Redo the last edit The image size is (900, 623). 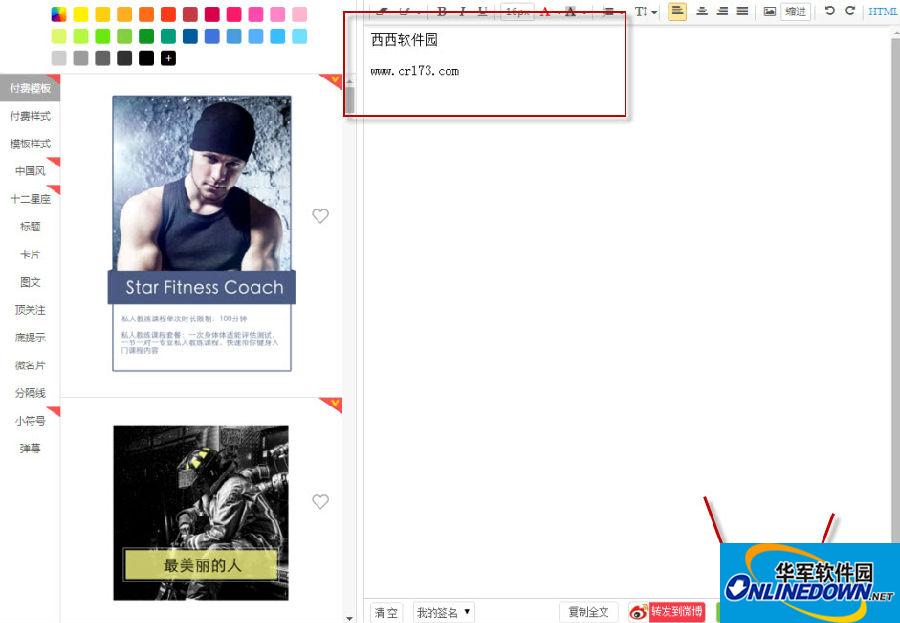point(850,10)
